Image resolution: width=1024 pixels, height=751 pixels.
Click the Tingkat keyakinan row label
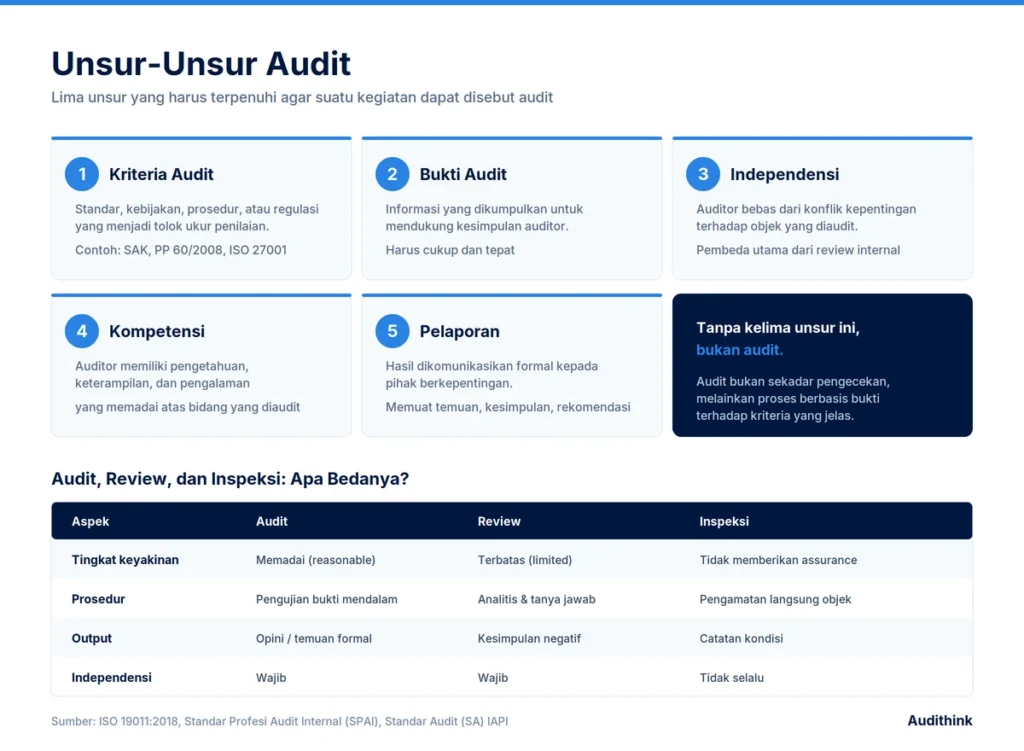tap(125, 560)
